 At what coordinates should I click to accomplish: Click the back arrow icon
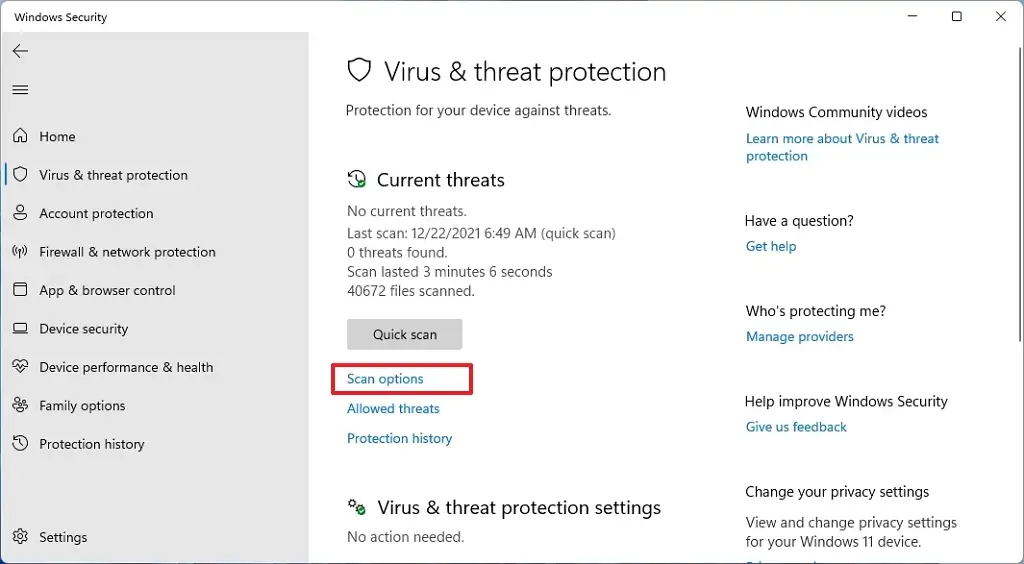(20, 51)
